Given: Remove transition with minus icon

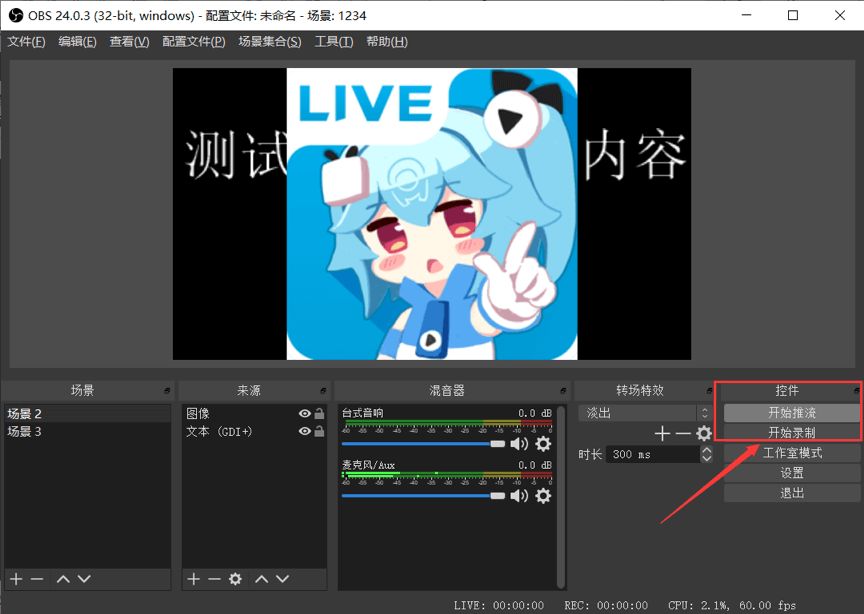Looking at the screenshot, I should coord(683,434).
